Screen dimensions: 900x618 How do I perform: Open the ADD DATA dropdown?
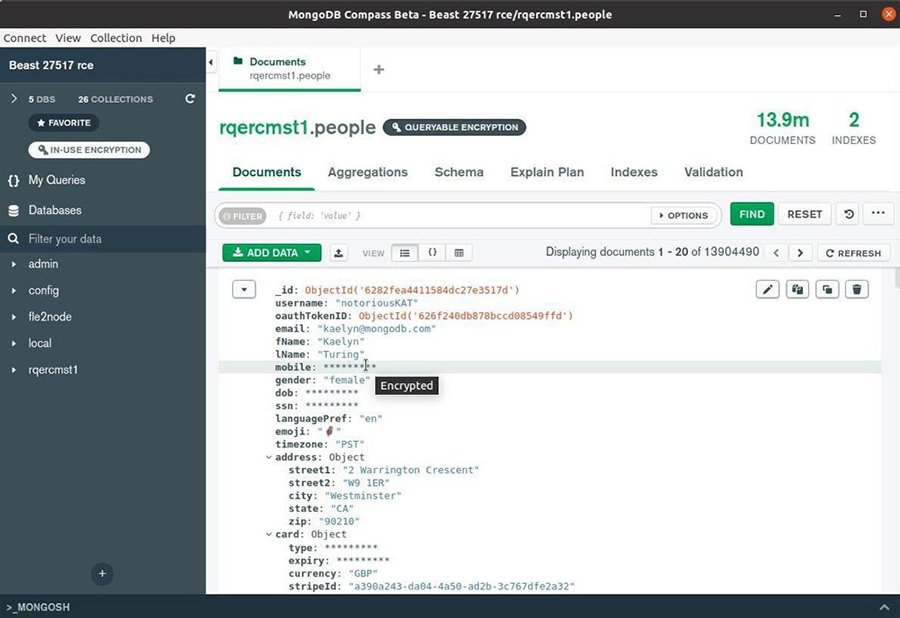[271, 252]
